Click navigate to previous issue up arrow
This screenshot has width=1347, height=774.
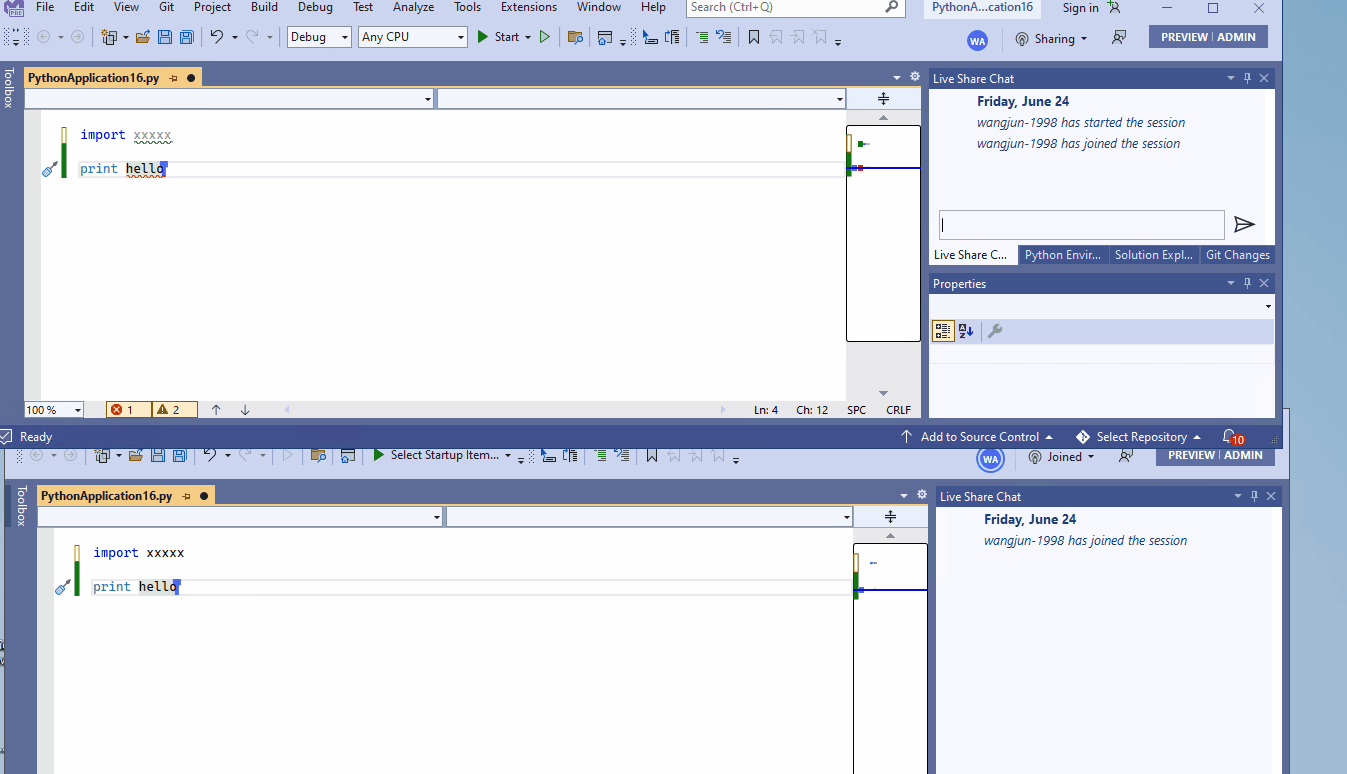(x=216, y=410)
